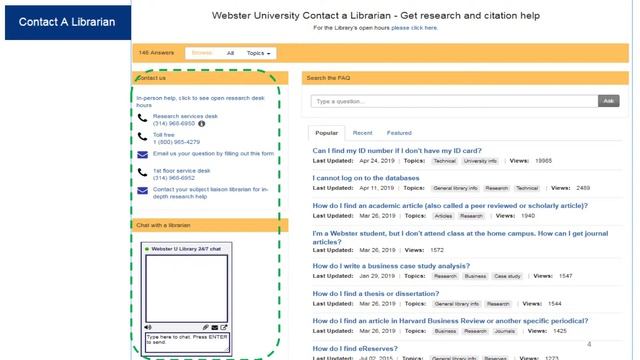Screen dimensions: 640x360
Task: Click the phone icon beside 1st floor service desk
Action: (x=142, y=172)
